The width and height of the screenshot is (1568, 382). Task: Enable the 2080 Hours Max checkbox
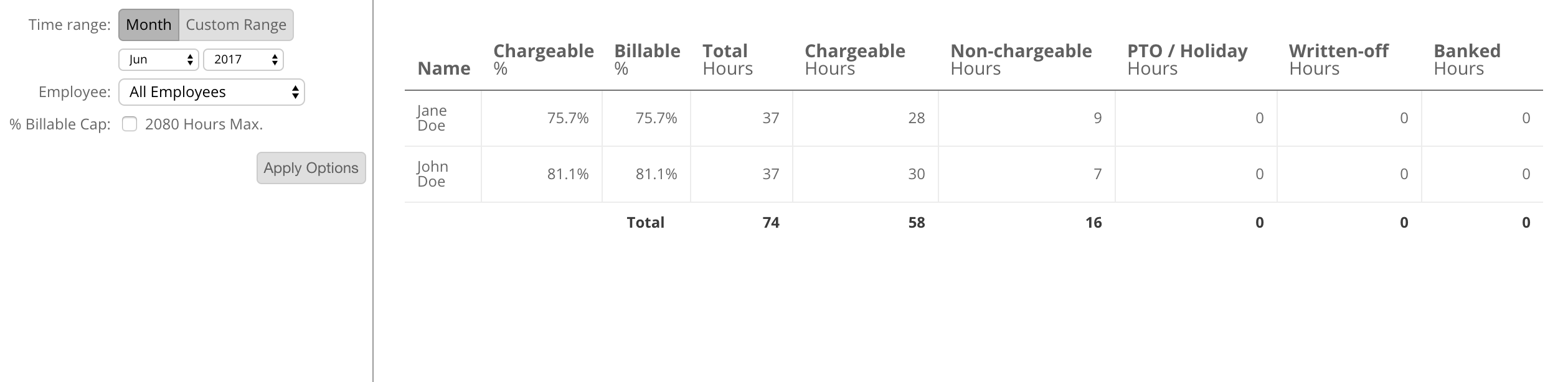pos(130,124)
